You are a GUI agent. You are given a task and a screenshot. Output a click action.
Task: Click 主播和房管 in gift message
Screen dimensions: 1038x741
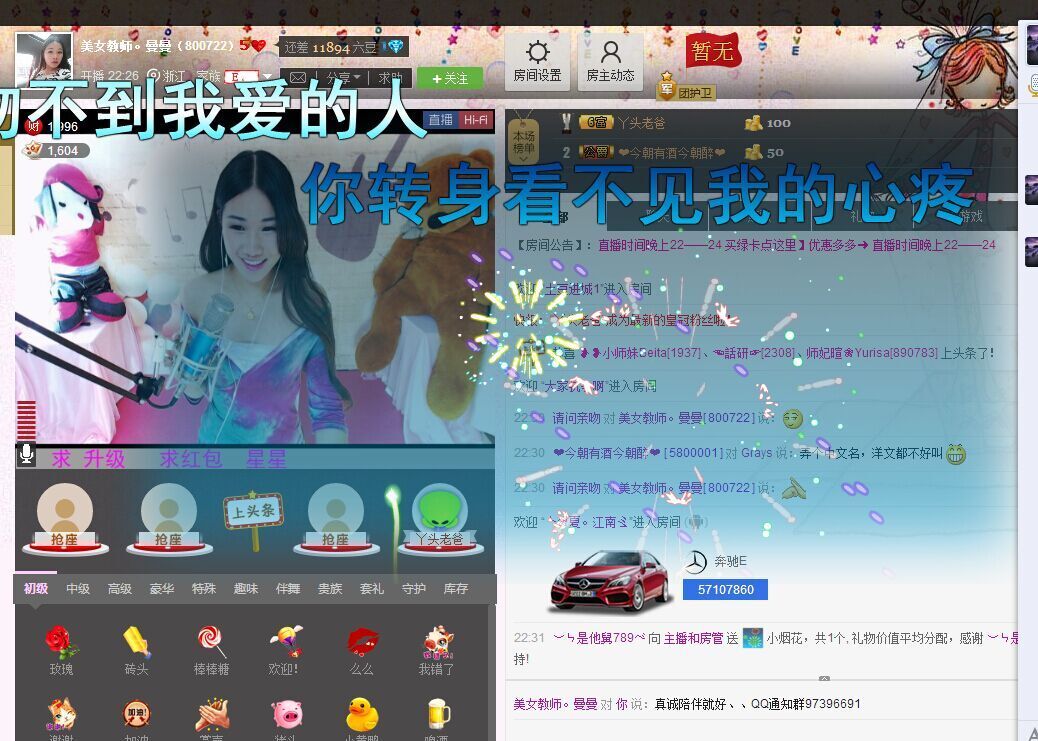(693, 638)
